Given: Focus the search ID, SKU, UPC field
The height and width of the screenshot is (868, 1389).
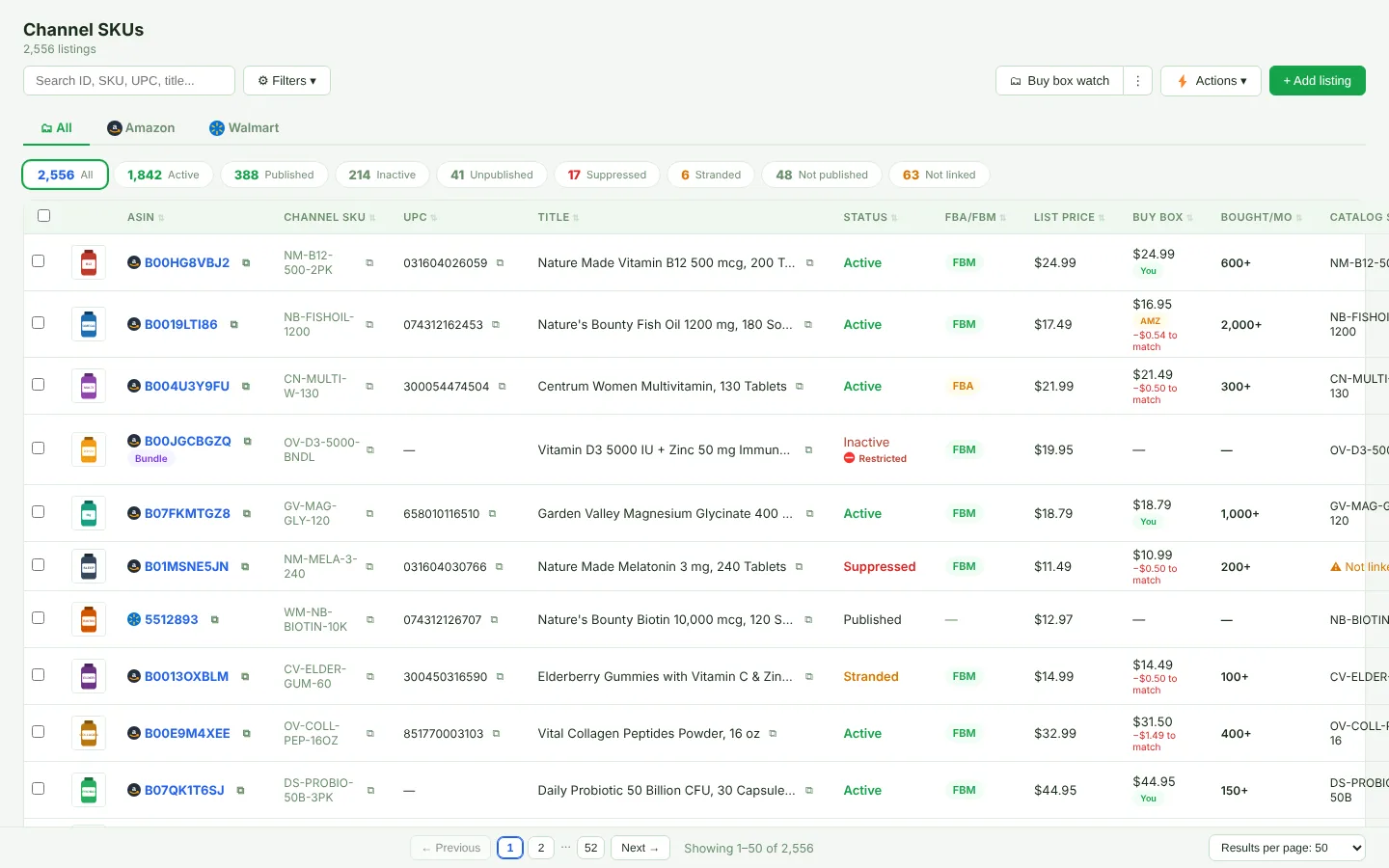Looking at the screenshot, I should [129, 81].
